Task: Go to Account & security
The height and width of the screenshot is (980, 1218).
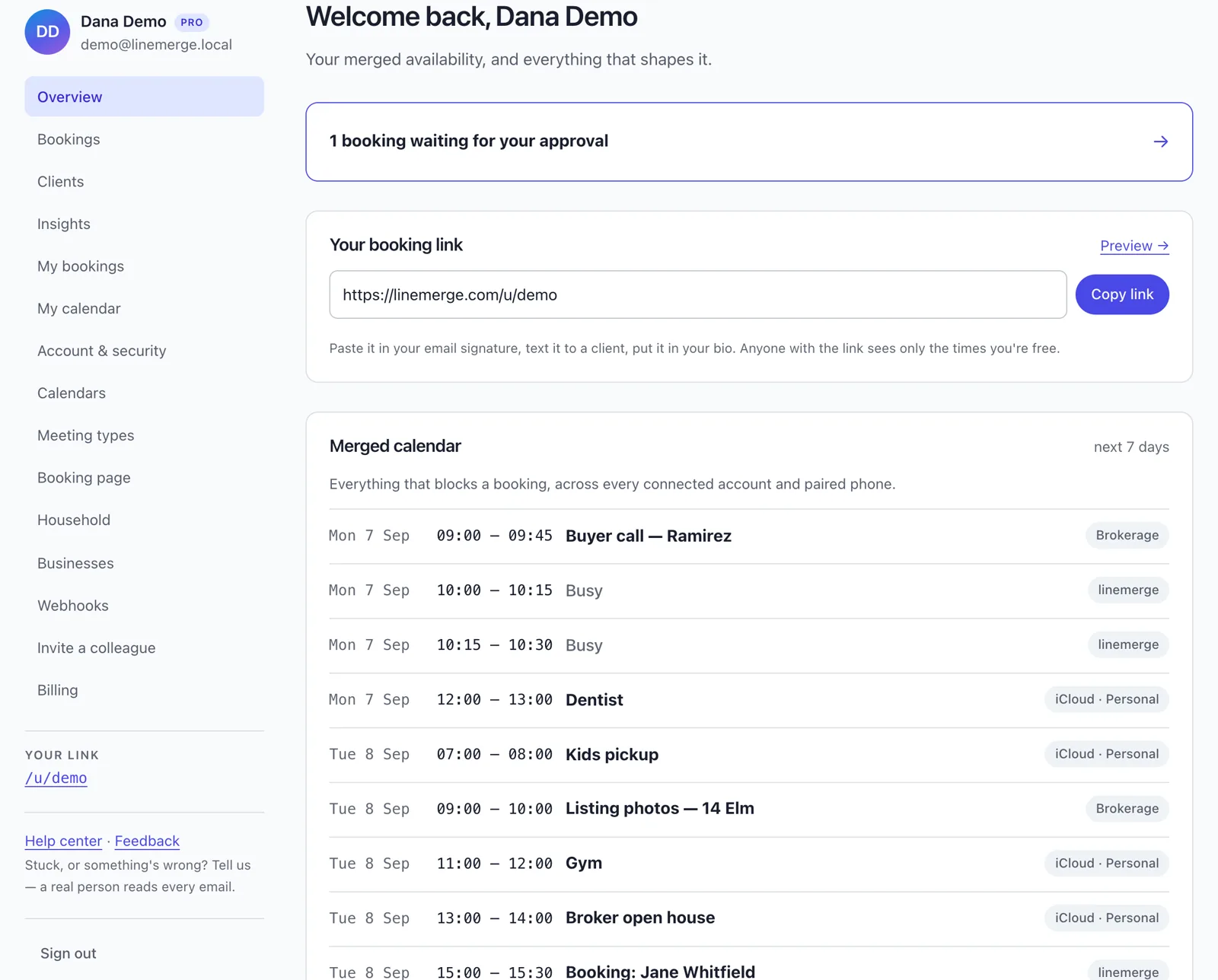Action: pyautogui.click(x=144, y=351)
